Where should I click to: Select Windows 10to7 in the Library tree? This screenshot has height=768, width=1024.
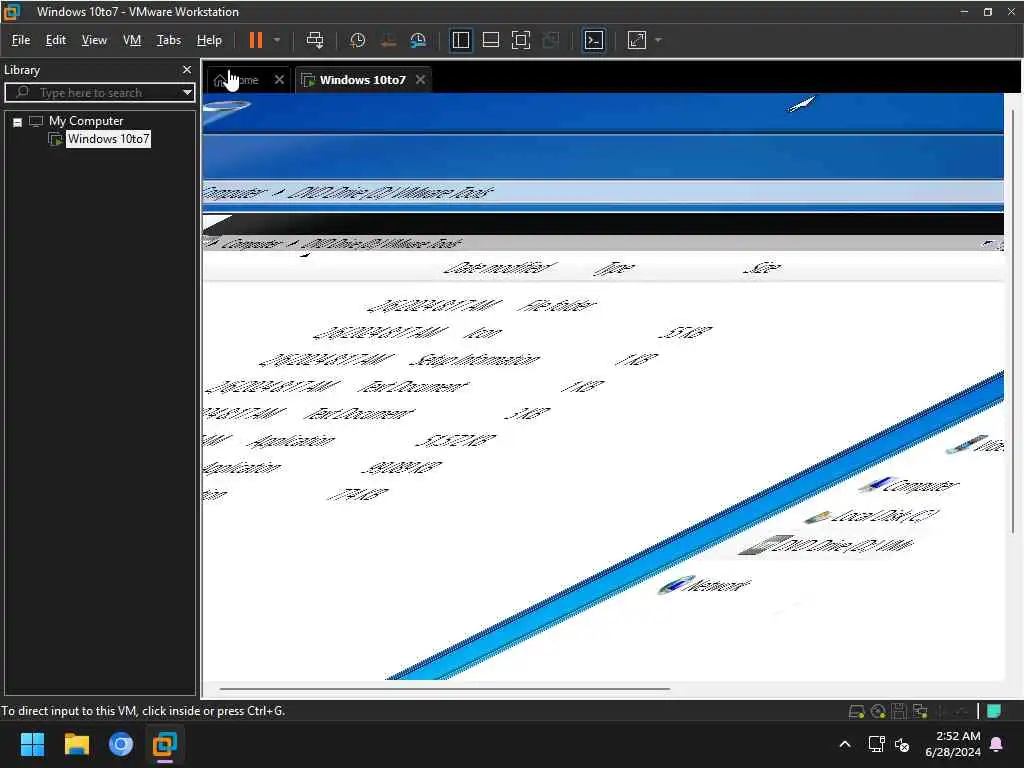(x=108, y=138)
